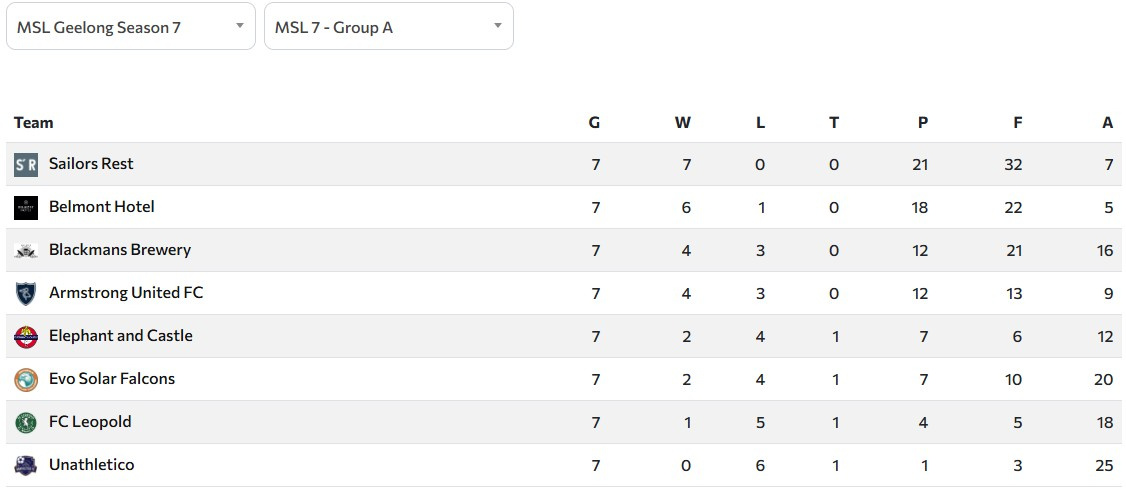1126x493 pixels.
Task: Open Sailors Rest team name link
Action: coord(91,164)
